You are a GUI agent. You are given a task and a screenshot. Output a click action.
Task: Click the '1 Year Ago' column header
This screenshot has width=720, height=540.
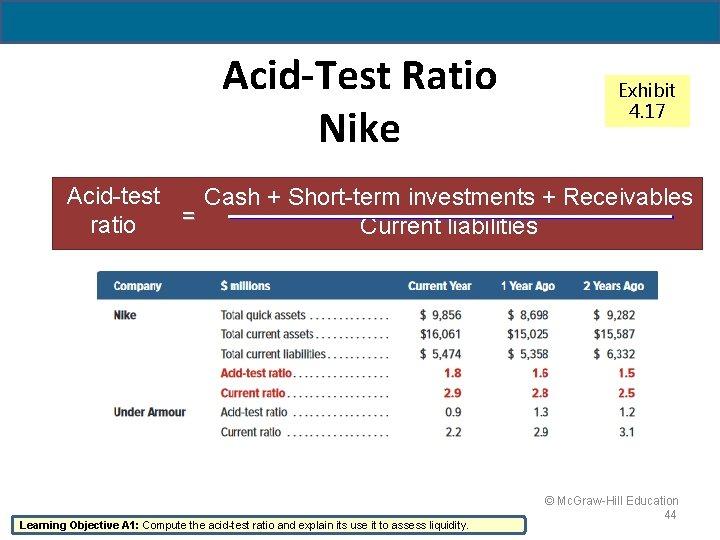pos(528,286)
